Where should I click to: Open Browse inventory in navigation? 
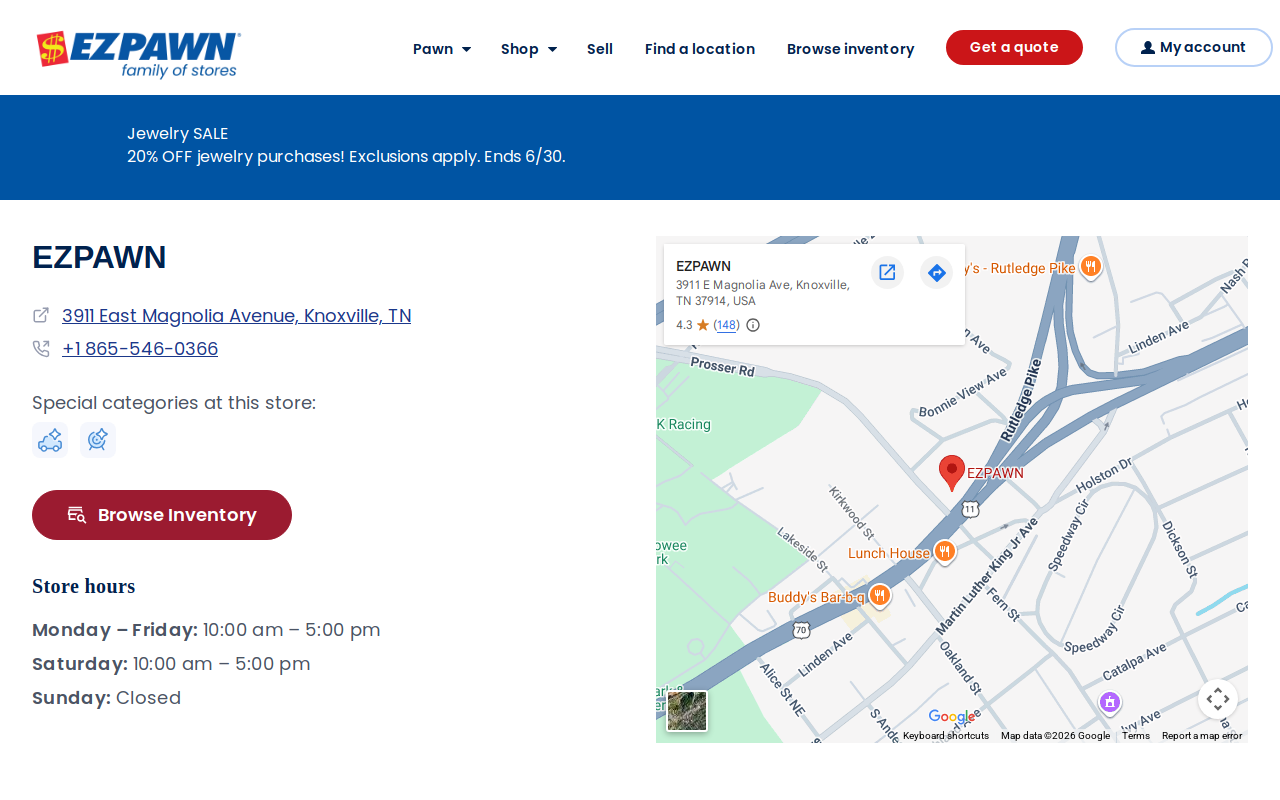850,49
